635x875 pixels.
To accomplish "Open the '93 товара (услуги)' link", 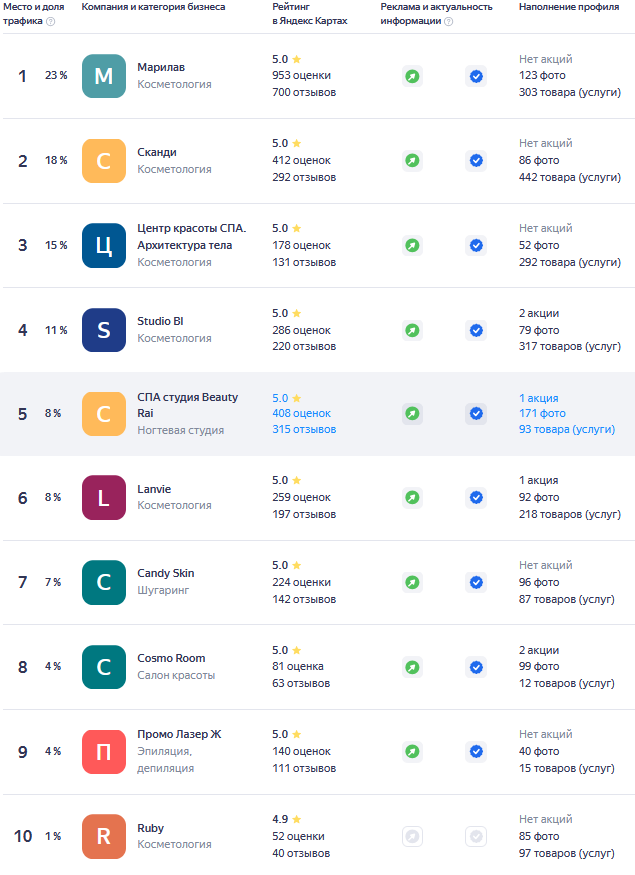I will click(567, 429).
